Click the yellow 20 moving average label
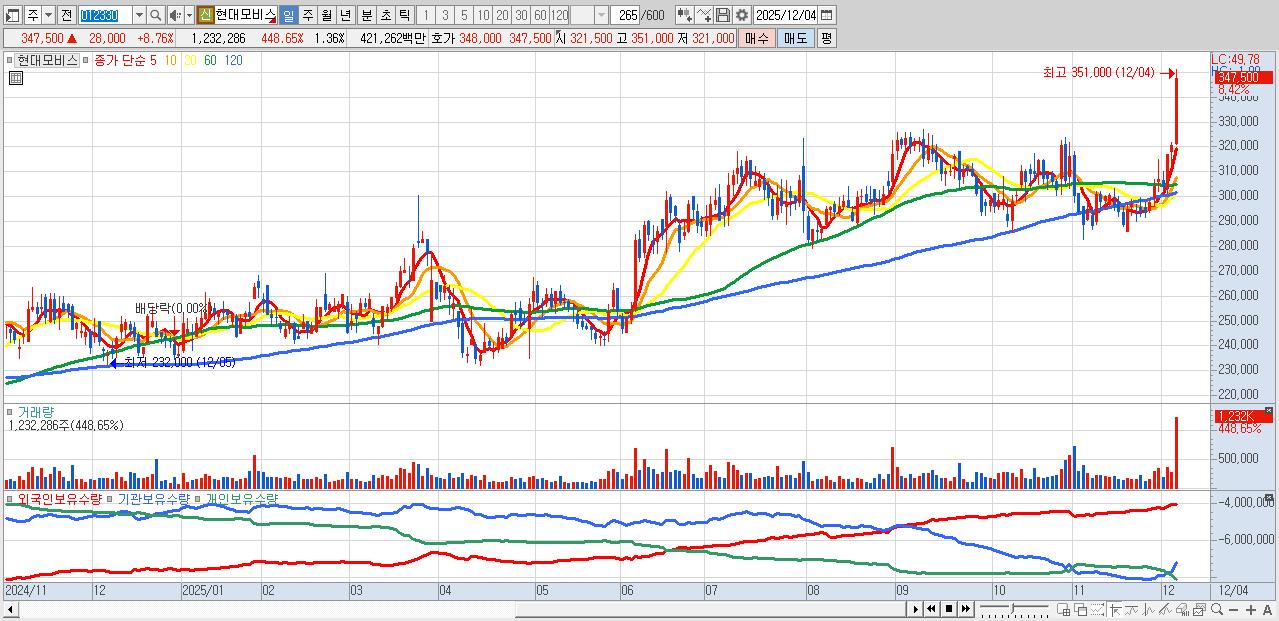The width and height of the screenshot is (1279, 621). [x=190, y=60]
